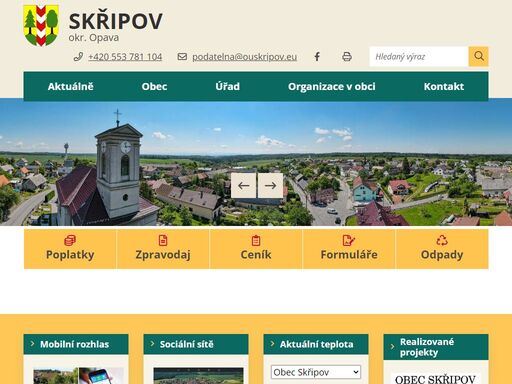Click the signed-form icon above Formuláře
Image resolution: width=512 pixels, height=384 pixels.
(x=349, y=240)
